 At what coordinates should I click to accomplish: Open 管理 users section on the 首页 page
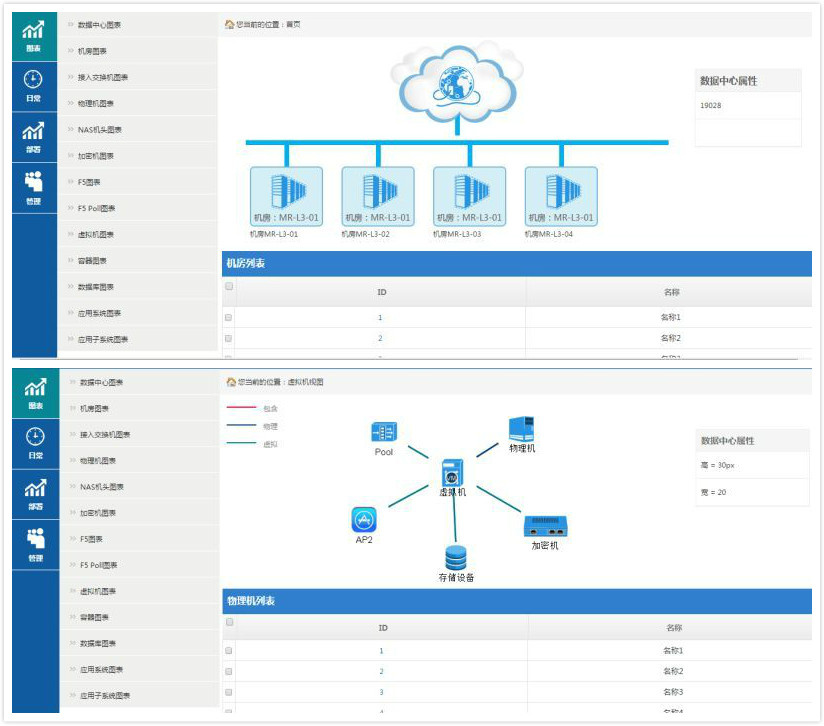click(34, 188)
